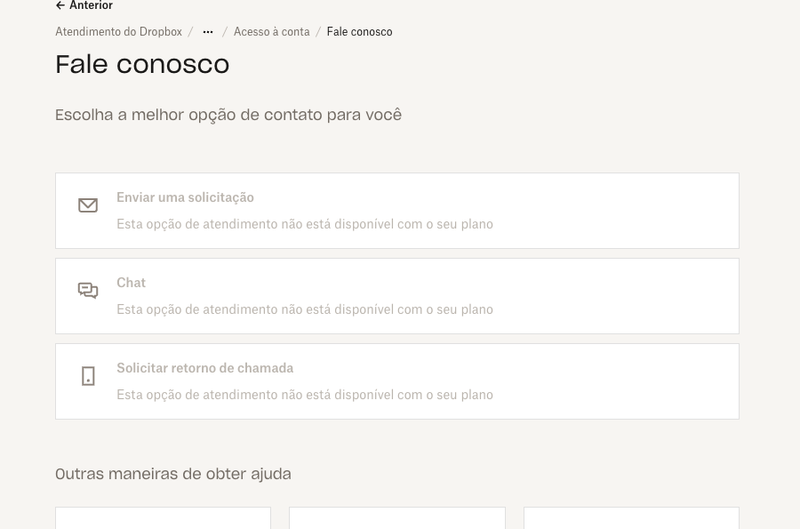Image resolution: width=800 pixels, height=529 pixels.
Task: Click the Fale conosco breadcrumb item
Action: click(x=360, y=32)
